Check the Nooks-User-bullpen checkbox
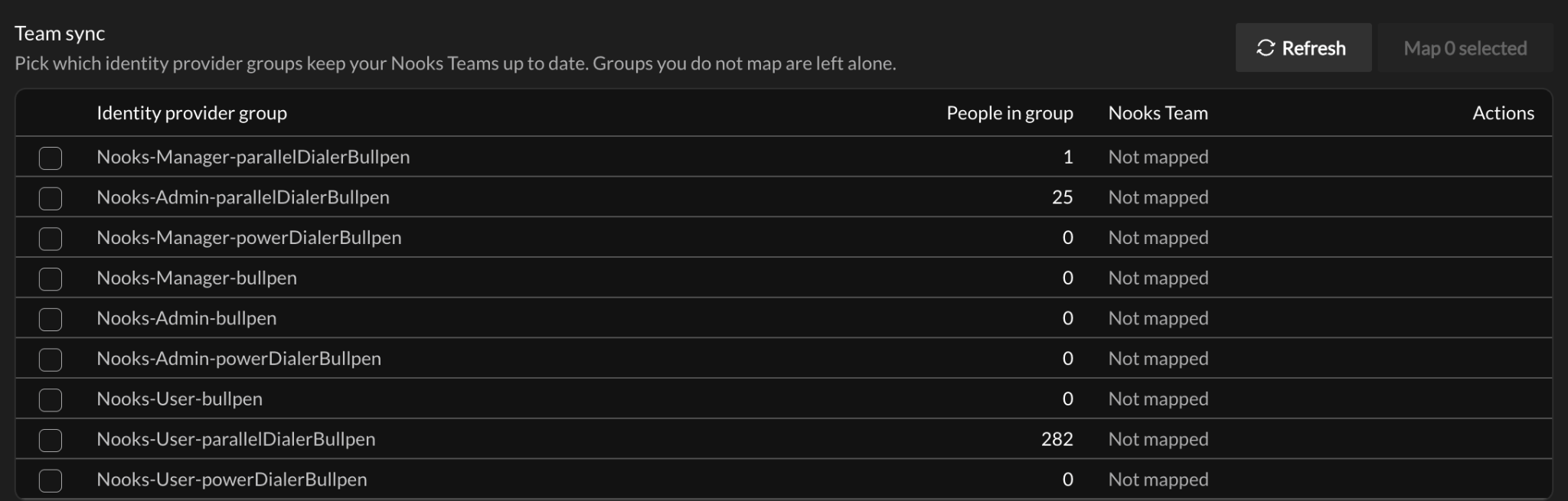 [51, 400]
